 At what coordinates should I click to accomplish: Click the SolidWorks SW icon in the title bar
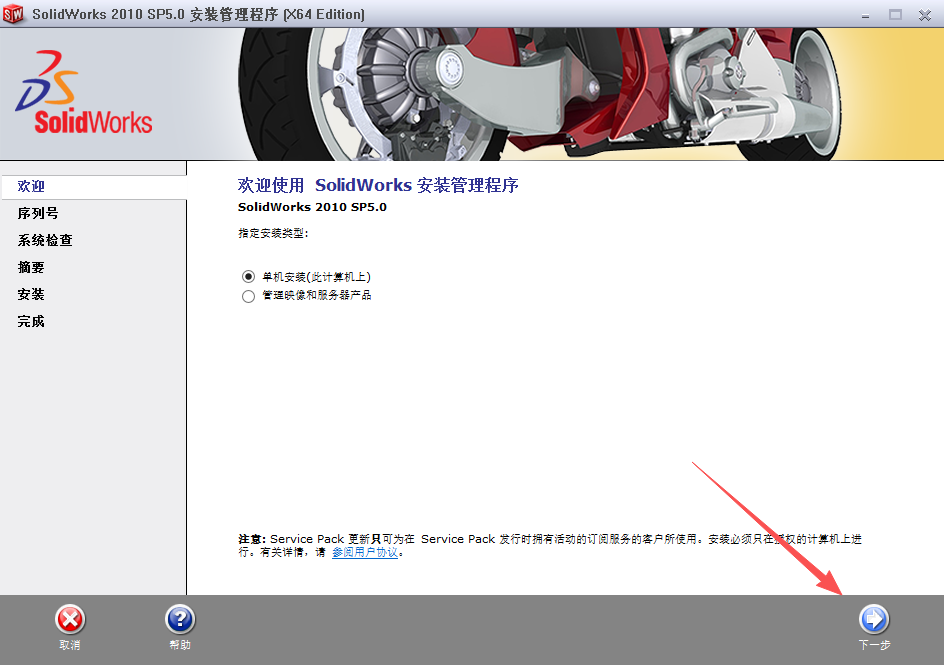pos(13,14)
